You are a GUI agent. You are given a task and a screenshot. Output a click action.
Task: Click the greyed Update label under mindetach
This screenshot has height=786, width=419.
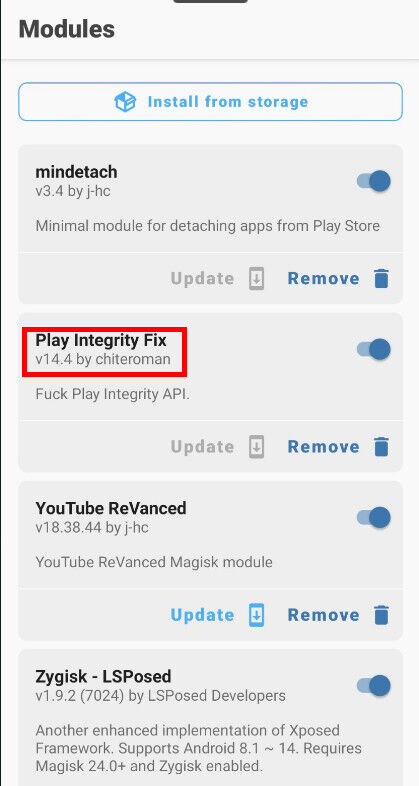click(202, 278)
